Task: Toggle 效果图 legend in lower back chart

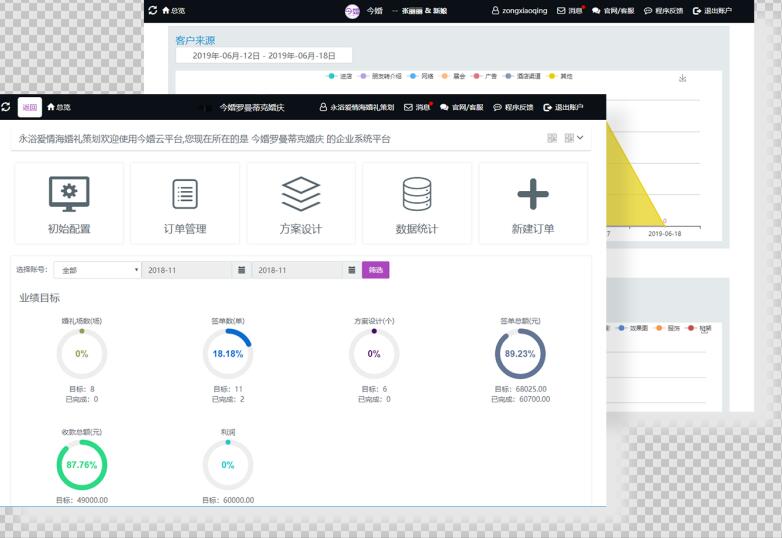Action: (632, 328)
